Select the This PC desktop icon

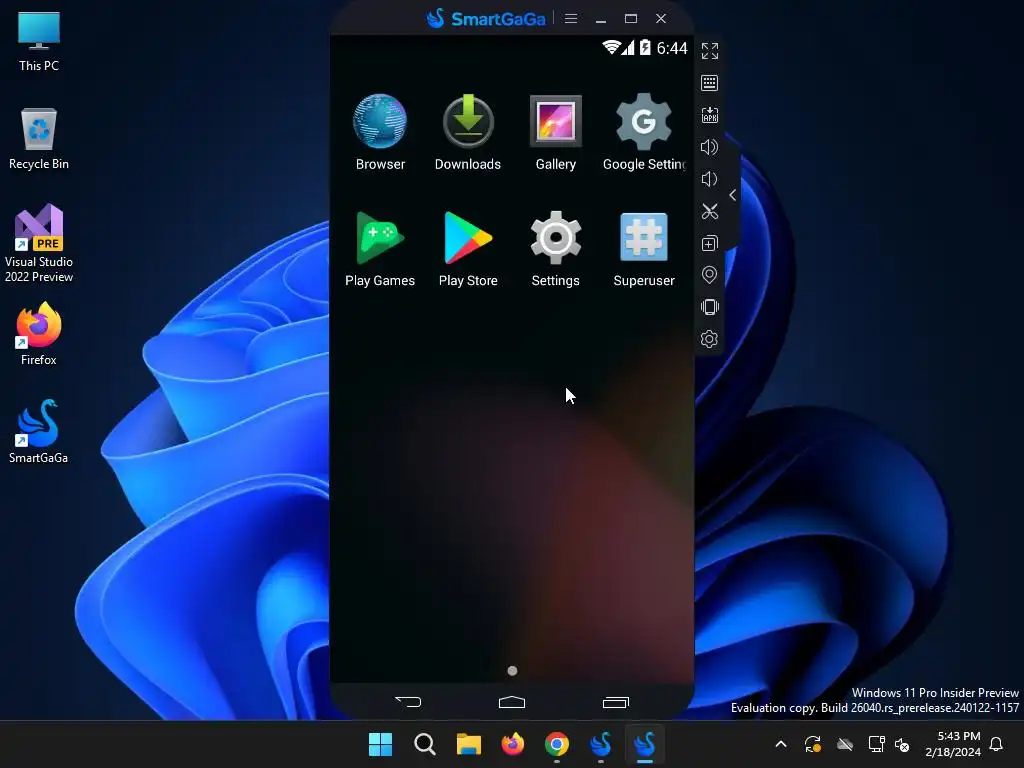click(x=39, y=42)
